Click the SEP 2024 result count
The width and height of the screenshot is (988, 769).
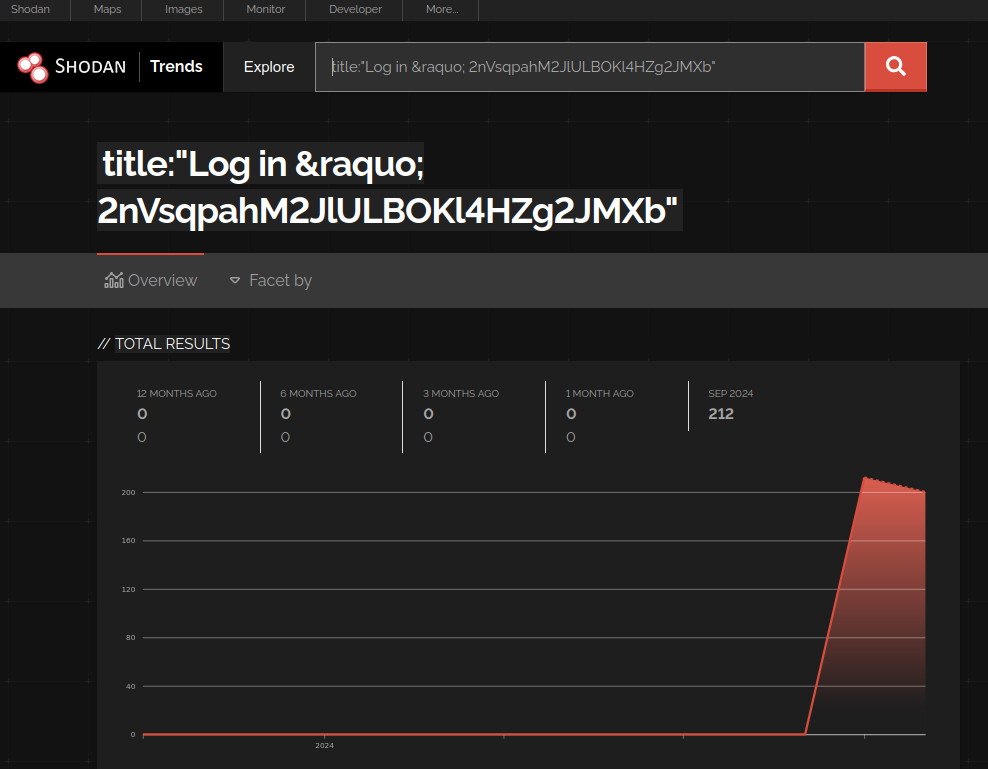click(721, 414)
